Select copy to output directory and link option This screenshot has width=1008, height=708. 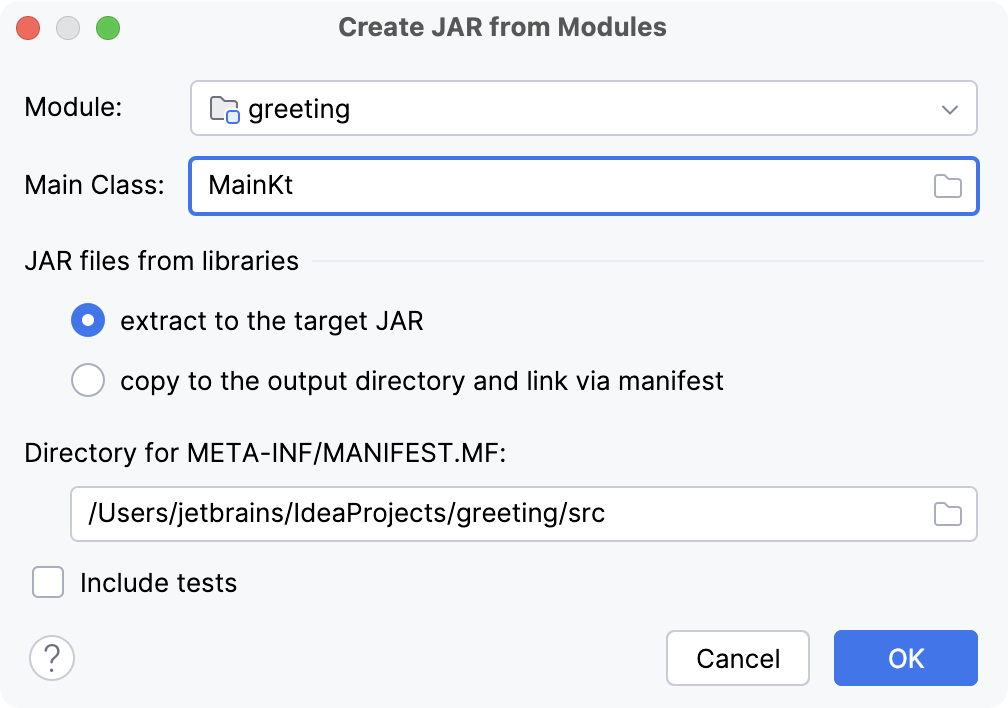(x=88, y=380)
